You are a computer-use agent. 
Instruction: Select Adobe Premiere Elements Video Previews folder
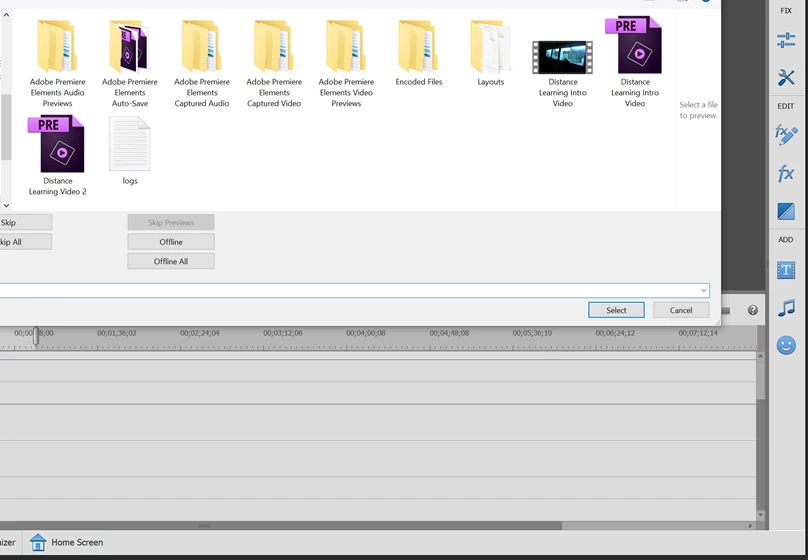(346, 63)
